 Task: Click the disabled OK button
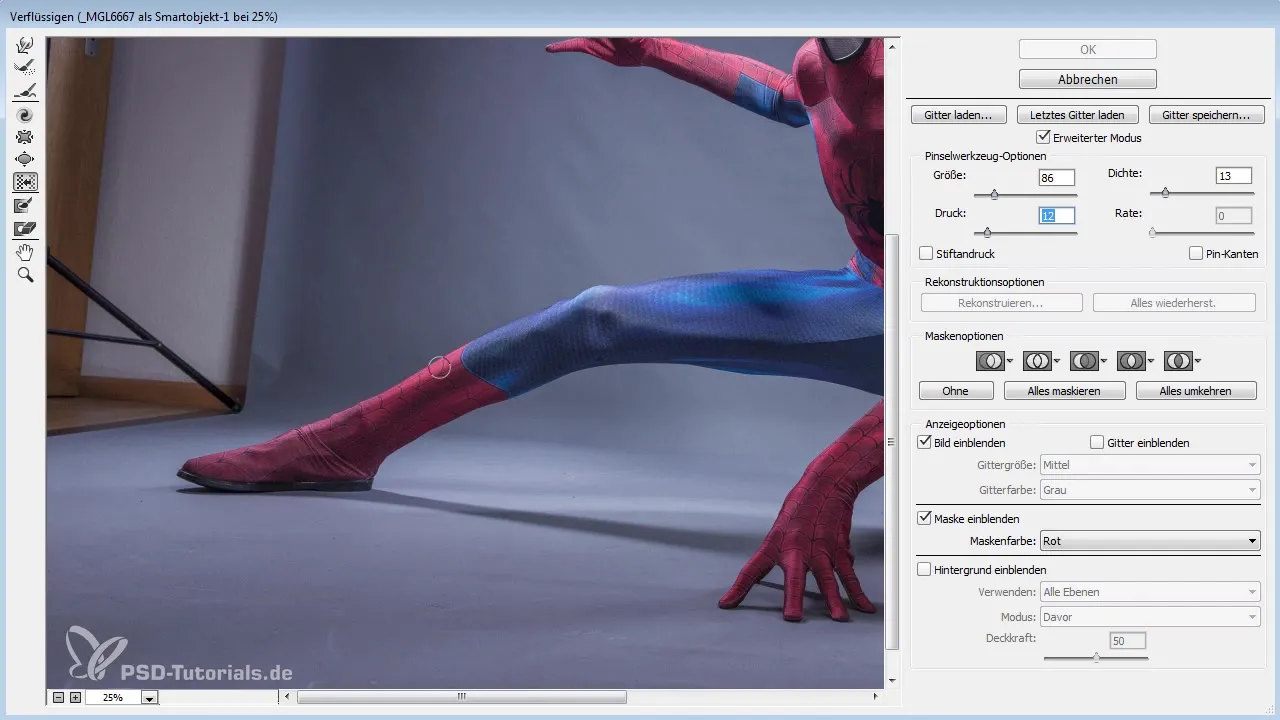coord(1088,49)
